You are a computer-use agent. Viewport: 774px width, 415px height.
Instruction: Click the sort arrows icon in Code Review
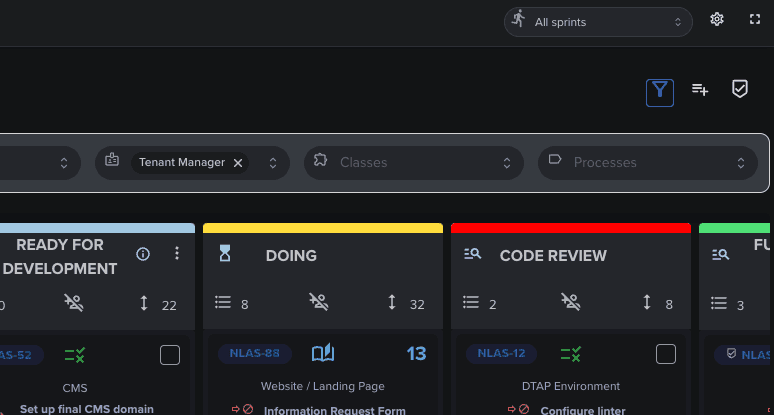(647, 302)
